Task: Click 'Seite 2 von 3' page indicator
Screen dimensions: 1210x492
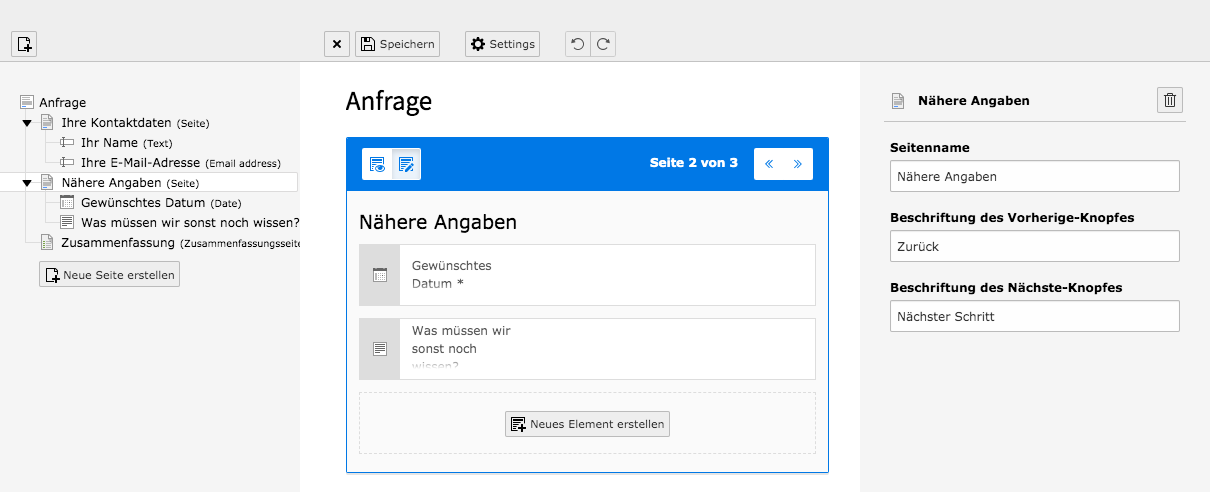Action: (694, 162)
